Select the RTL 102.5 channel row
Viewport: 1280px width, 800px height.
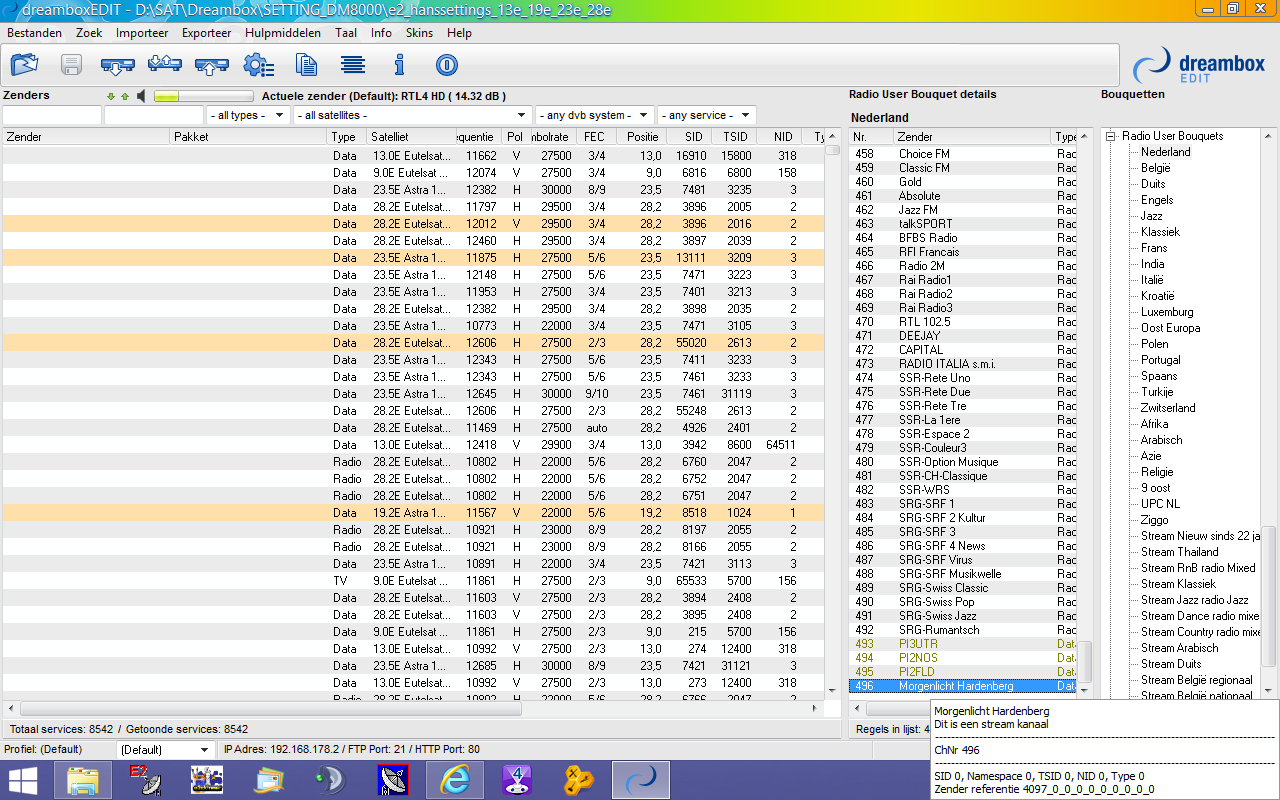(x=964, y=322)
